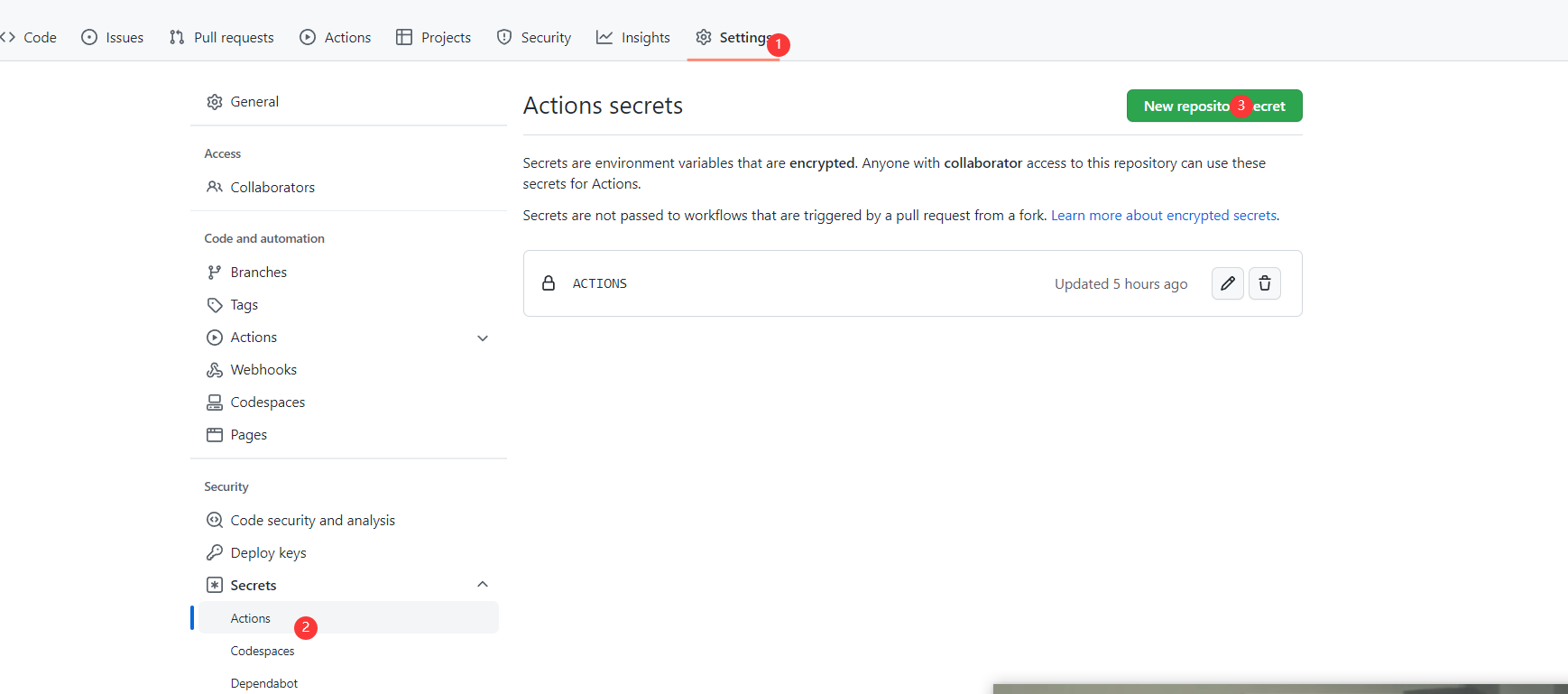The height and width of the screenshot is (694, 1568).
Task: Open the Pull requests tab
Action: coord(222,37)
